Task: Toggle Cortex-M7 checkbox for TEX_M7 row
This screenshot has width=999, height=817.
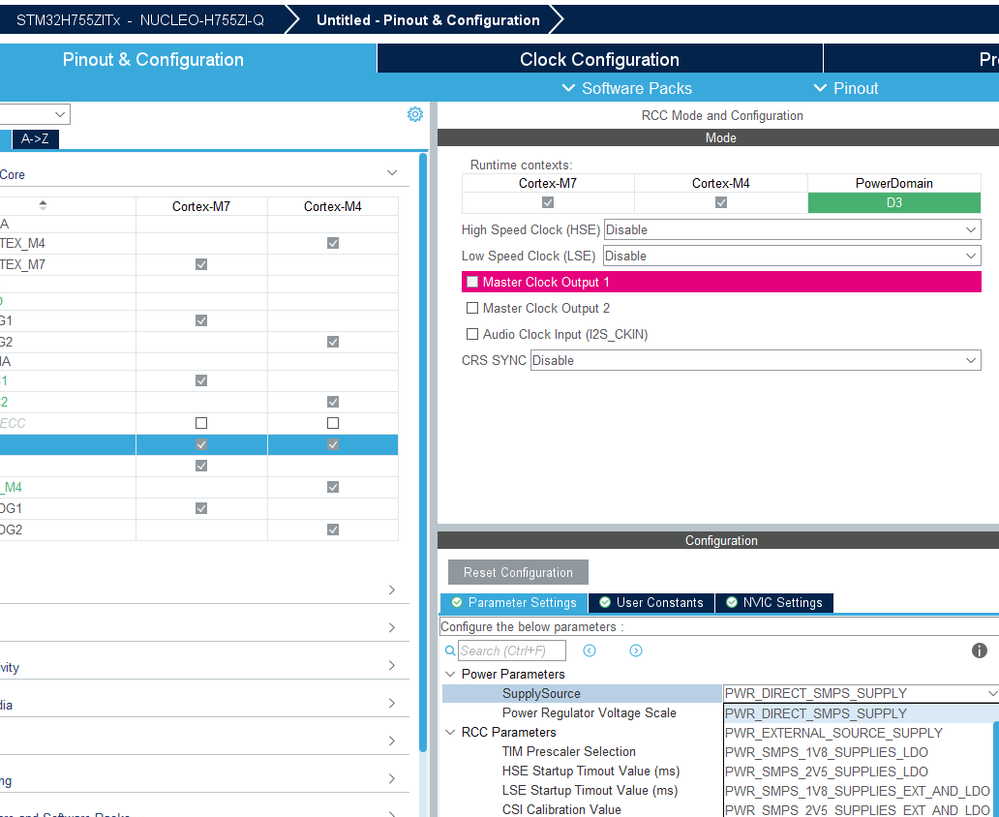Action: tap(201, 264)
